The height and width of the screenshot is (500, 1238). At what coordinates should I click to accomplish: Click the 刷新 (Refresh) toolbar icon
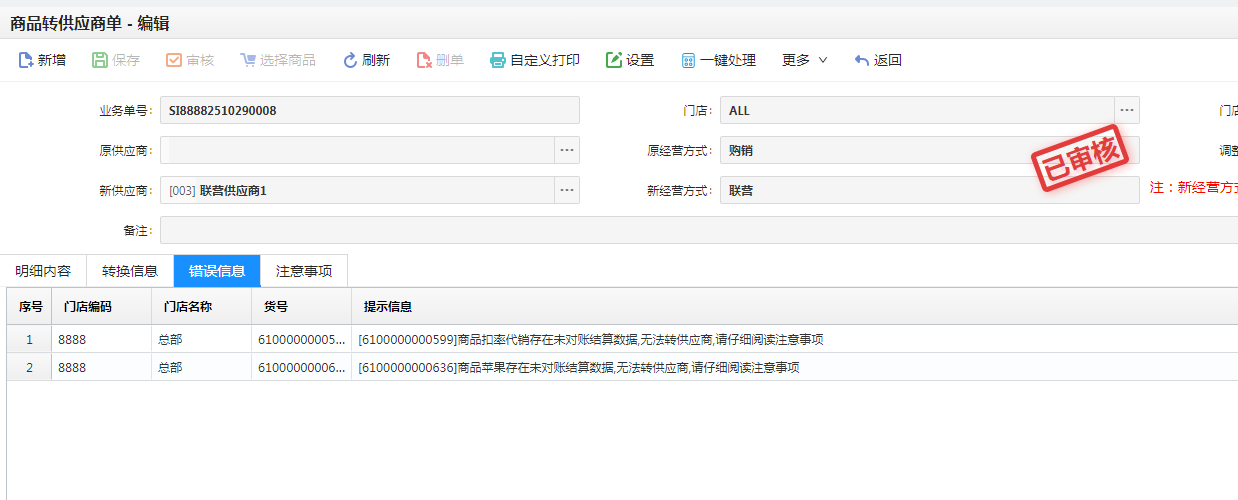coord(350,60)
